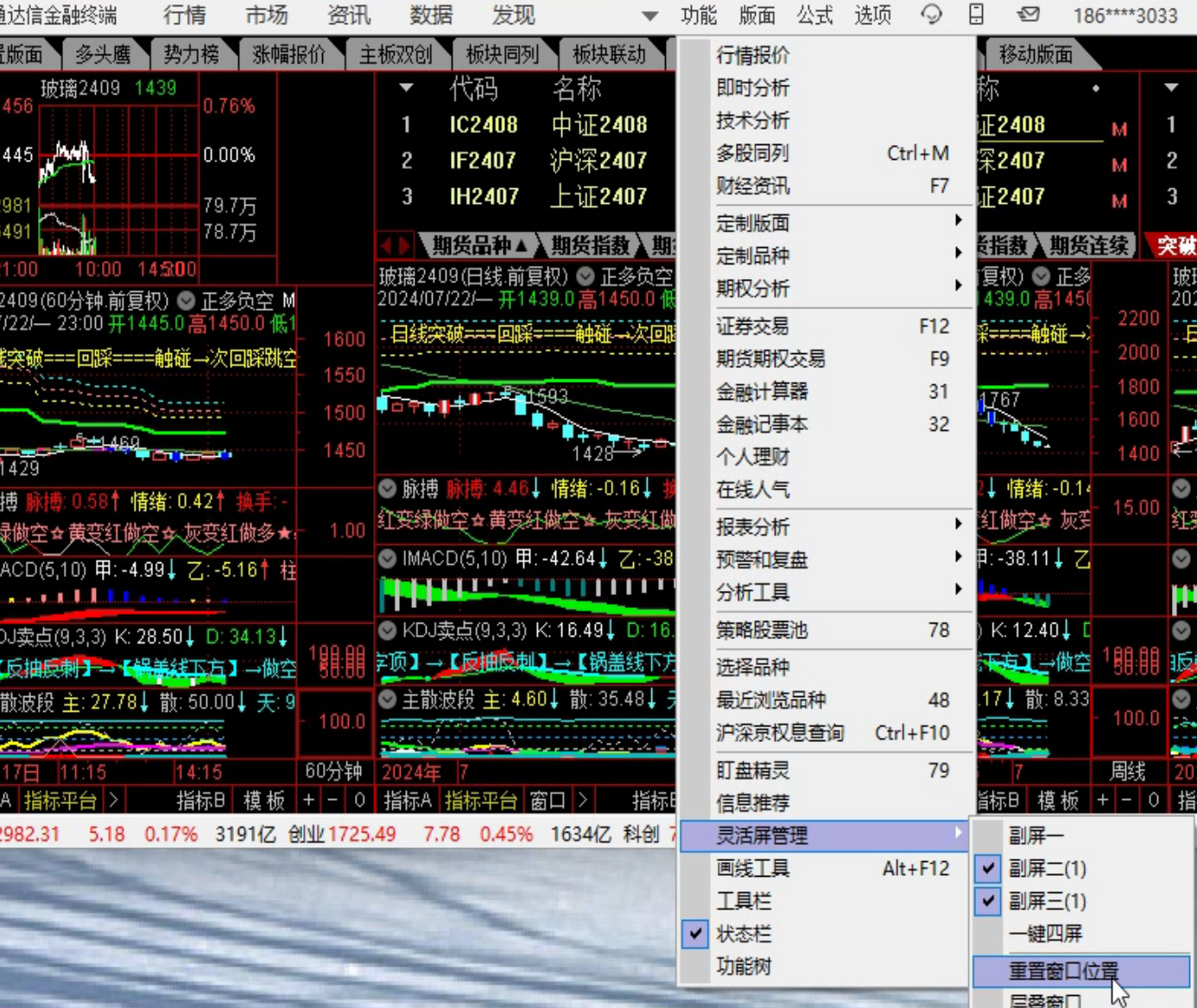Expand the 定制品种 submenu
This screenshot has width=1197, height=1008.
coord(825,256)
